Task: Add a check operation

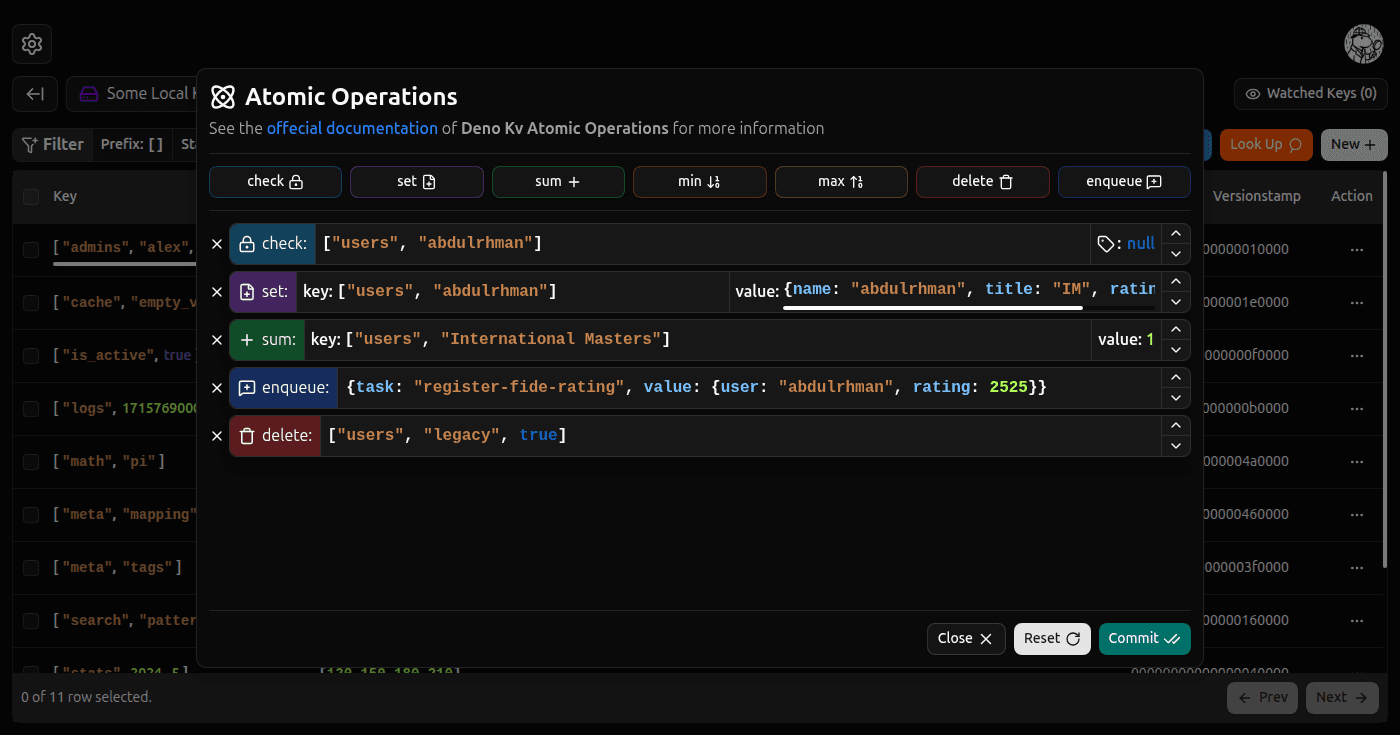Action: point(275,182)
